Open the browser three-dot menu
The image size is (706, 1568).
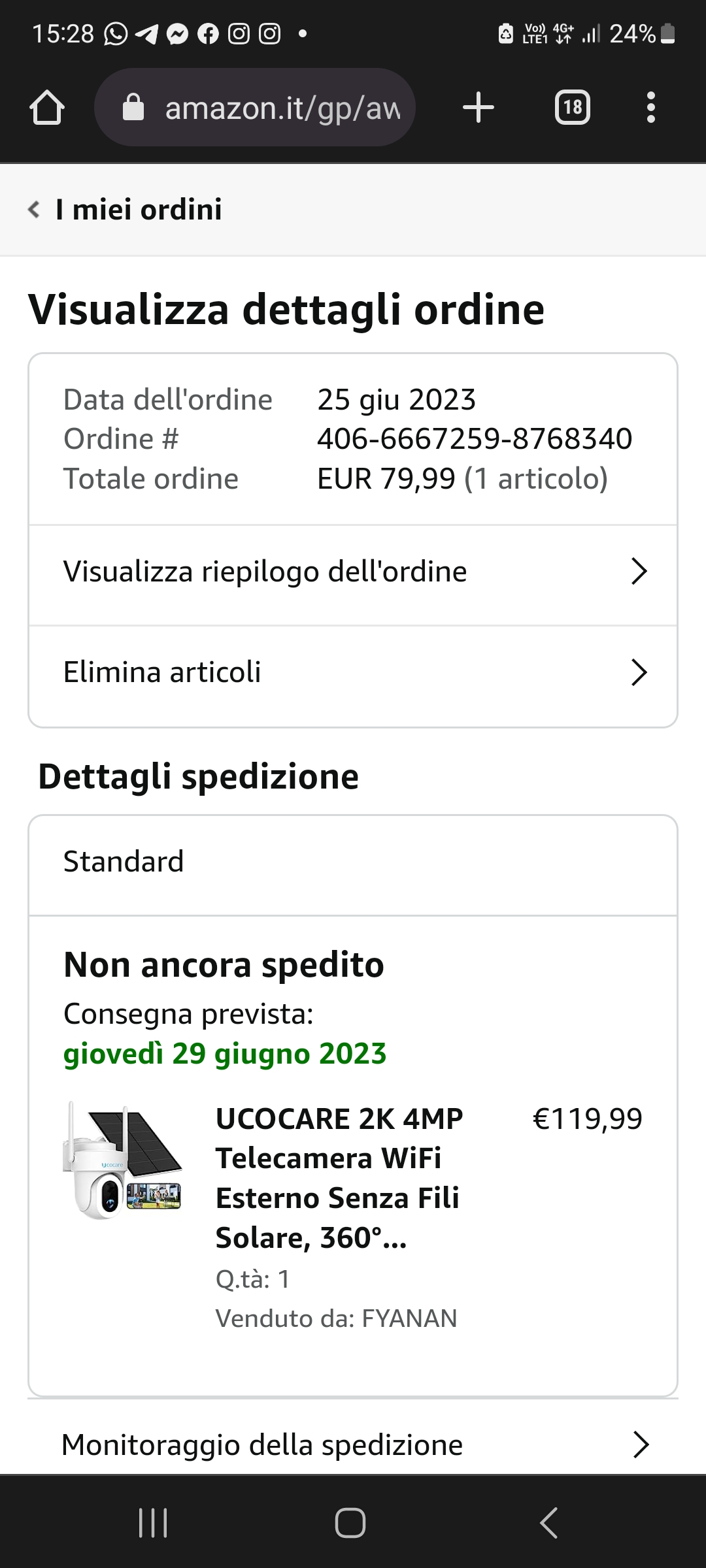[x=650, y=107]
